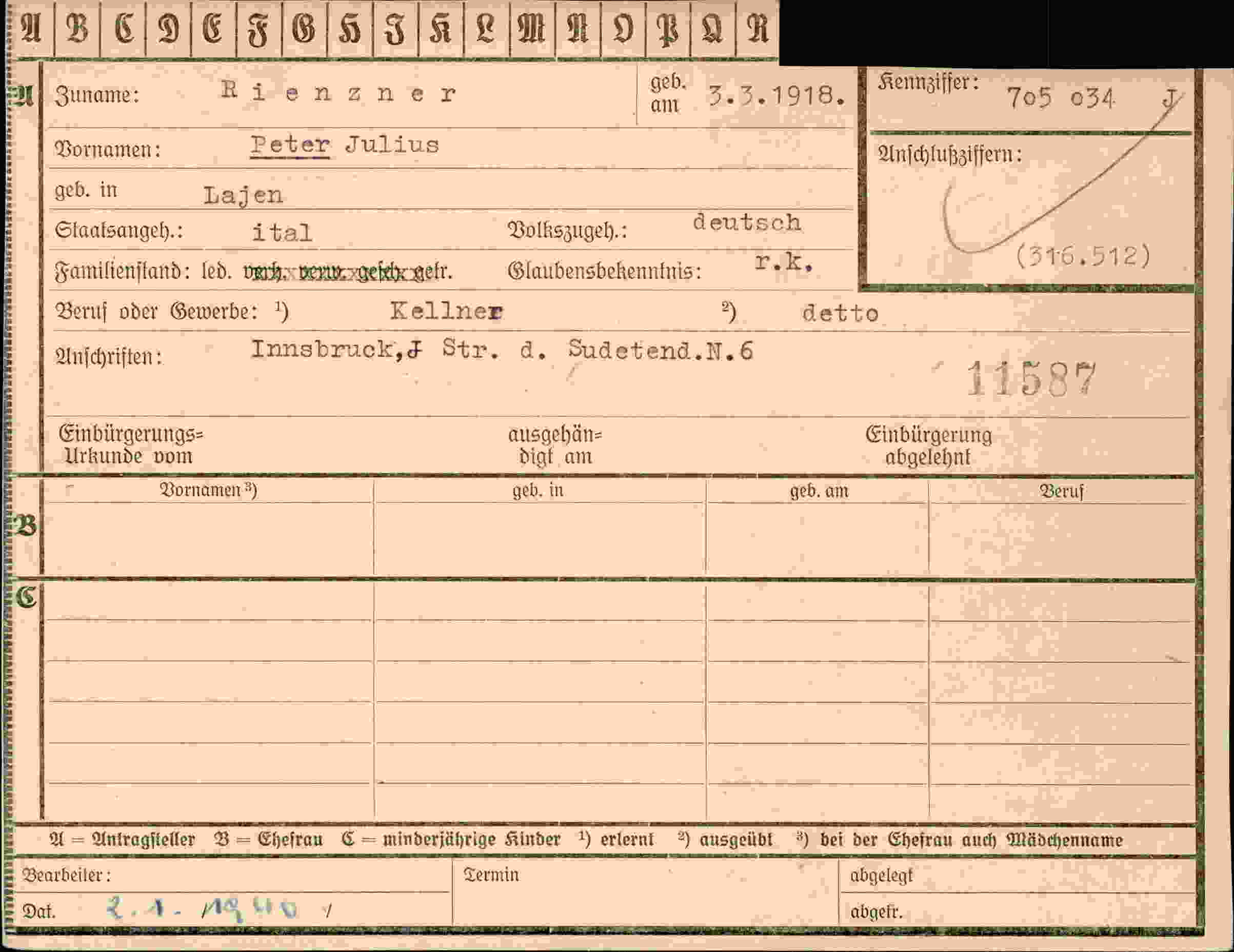Click the empty first row under section C
1234x952 pixels.
coord(619,602)
